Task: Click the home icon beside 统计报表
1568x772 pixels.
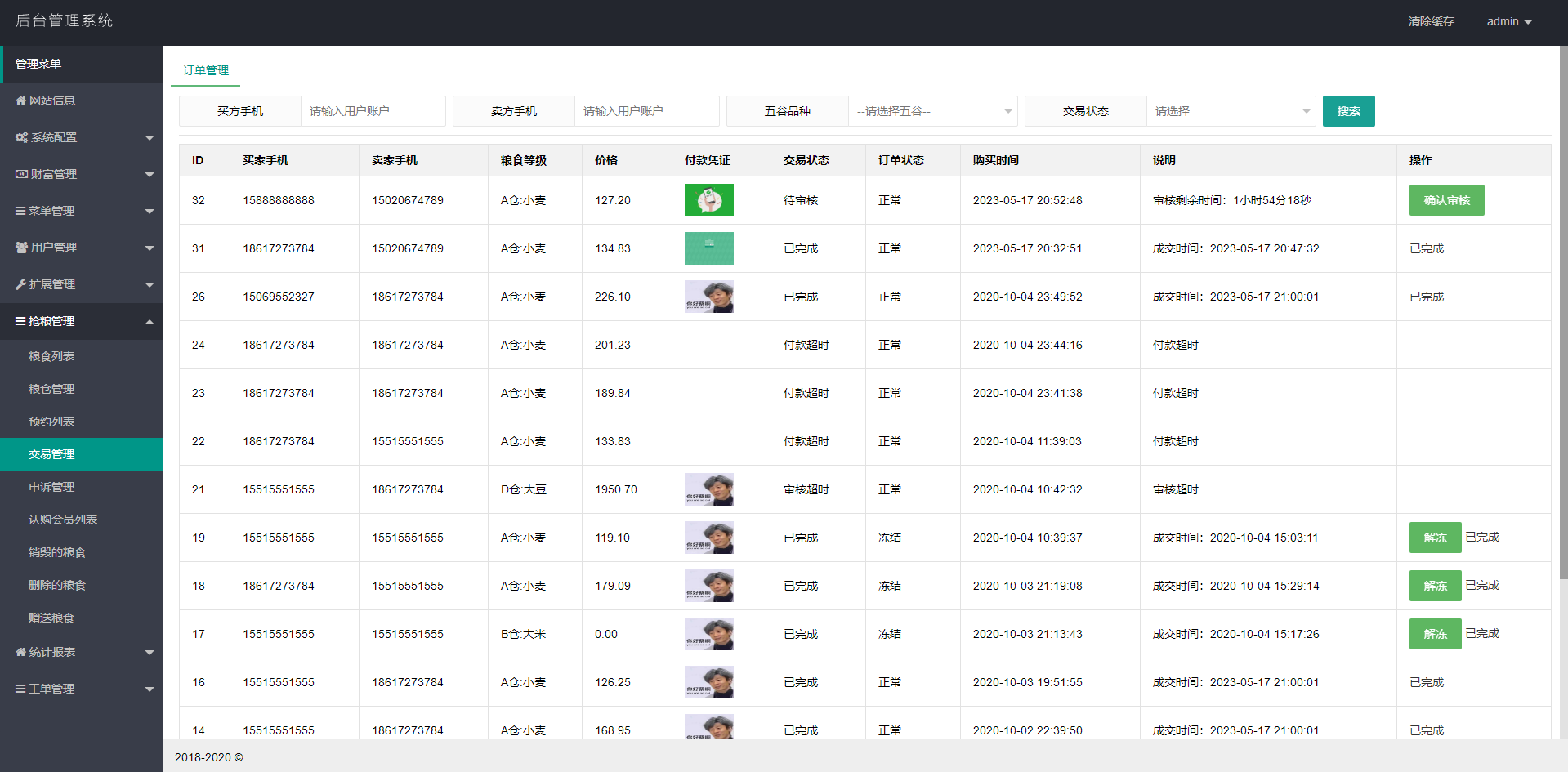Action: pyautogui.click(x=20, y=652)
